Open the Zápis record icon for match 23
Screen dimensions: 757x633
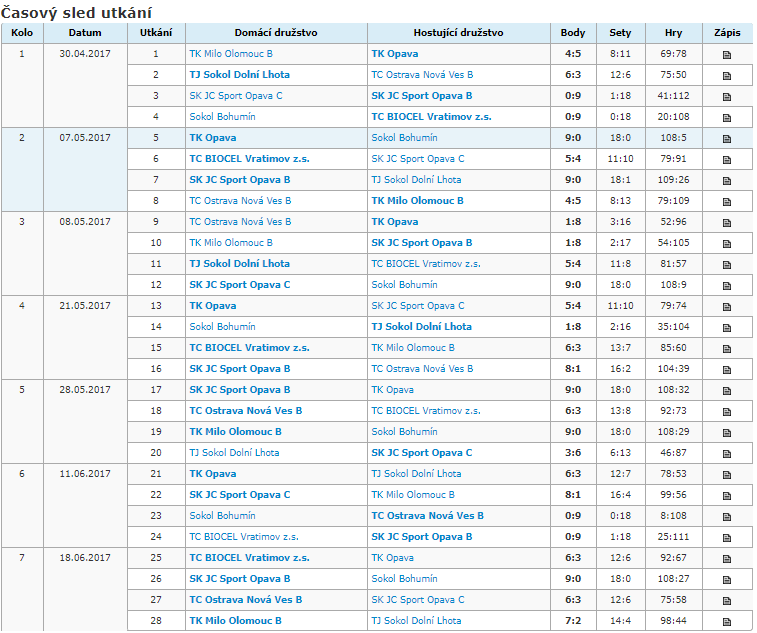[x=727, y=517]
